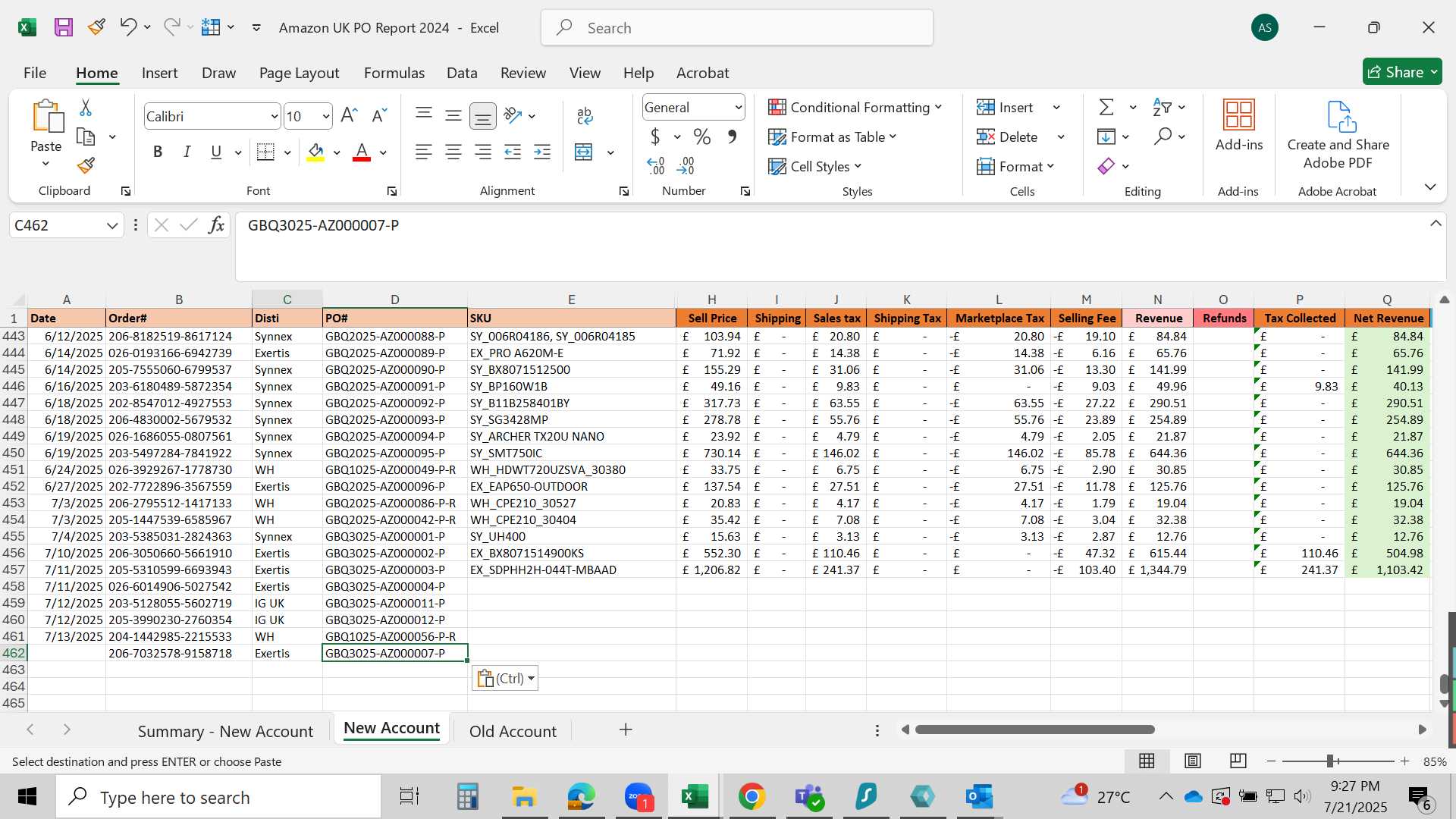The height and width of the screenshot is (819, 1456).
Task: Open Conditional Formatting dropdown
Action: [855, 108]
